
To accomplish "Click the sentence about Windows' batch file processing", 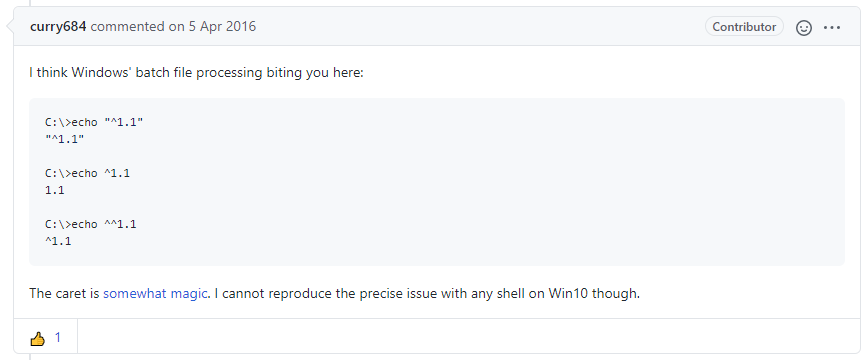I will click(196, 73).
